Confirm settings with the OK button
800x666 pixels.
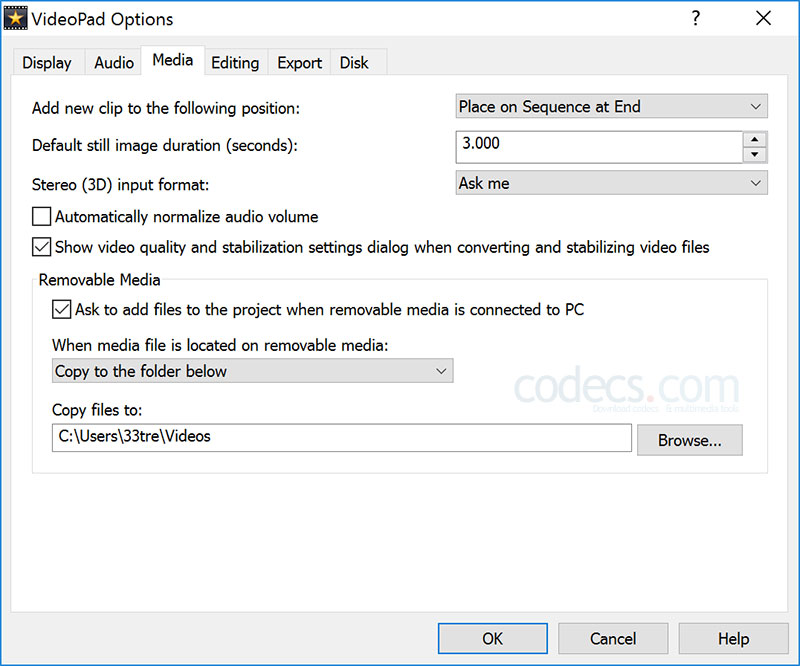pos(493,638)
